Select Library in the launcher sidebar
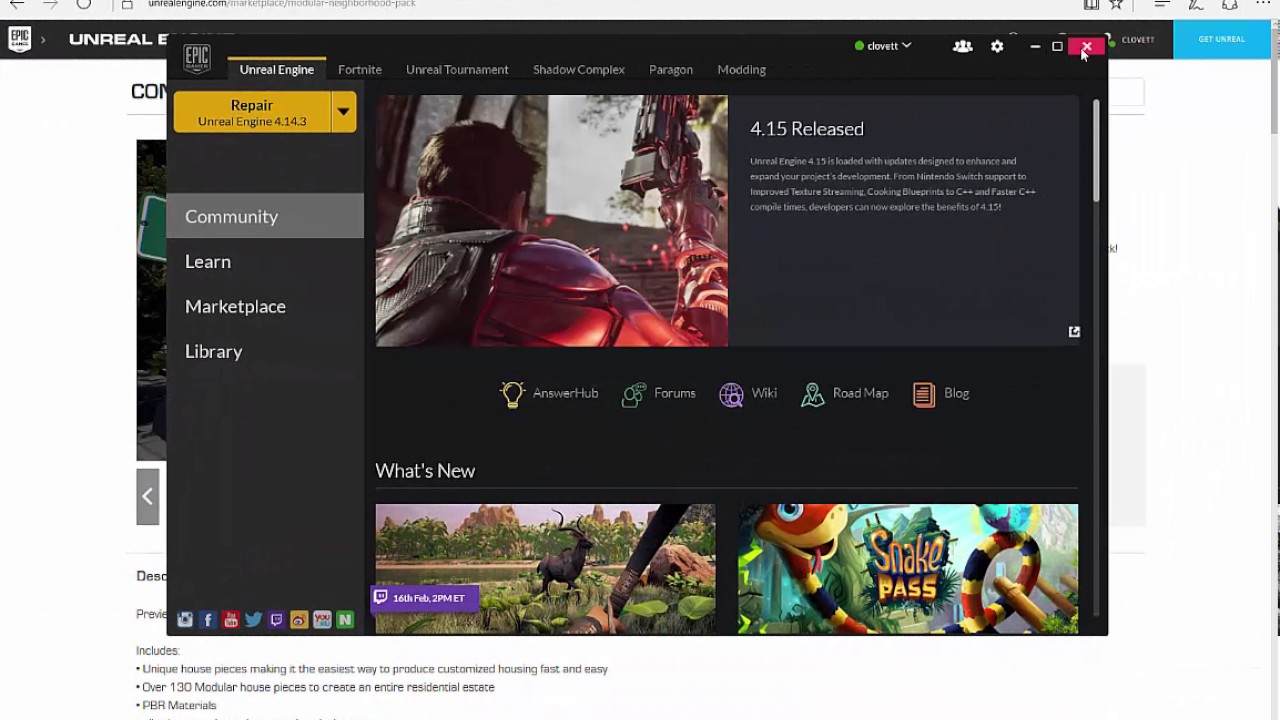Screen dimensions: 1280x720 coord(265,351)
